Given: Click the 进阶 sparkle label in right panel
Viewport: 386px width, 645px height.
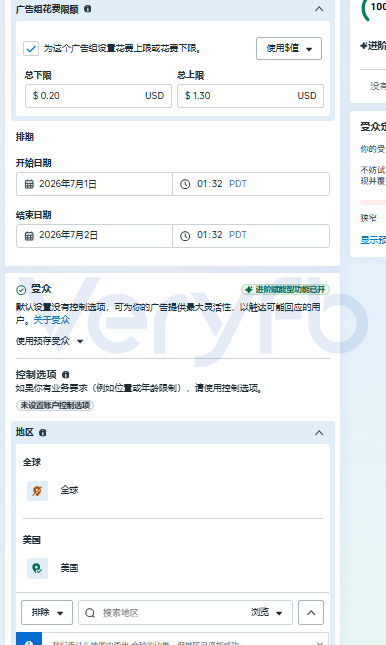Looking at the screenshot, I should tap(373, 46).
